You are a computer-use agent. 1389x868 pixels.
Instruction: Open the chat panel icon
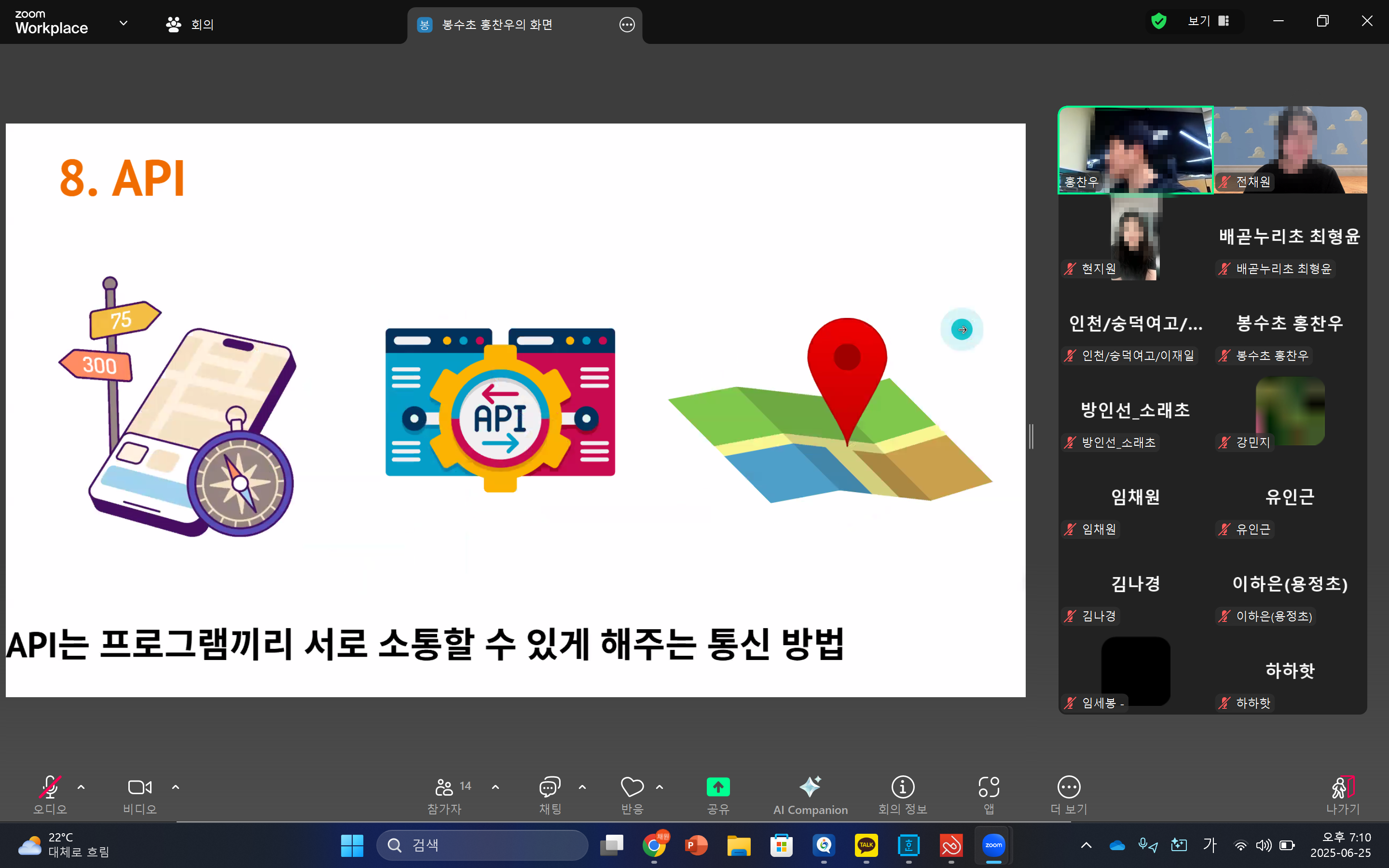click(550, 787)
